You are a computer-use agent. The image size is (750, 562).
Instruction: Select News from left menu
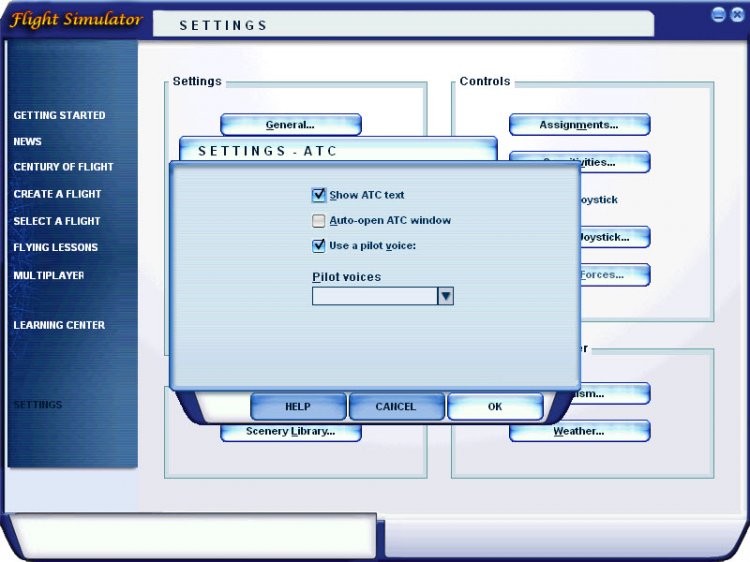tap(28, 142)
